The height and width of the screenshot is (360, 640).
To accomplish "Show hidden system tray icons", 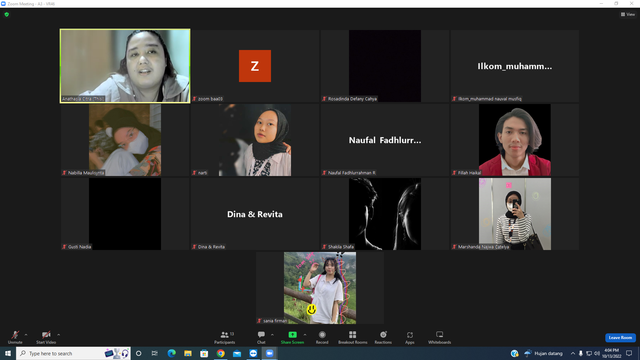I will [573, 353].
